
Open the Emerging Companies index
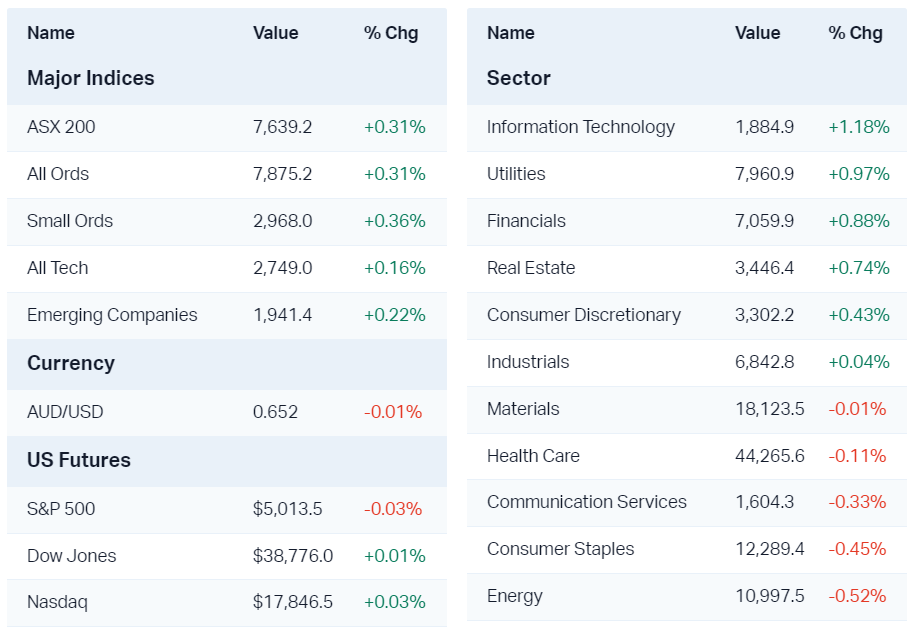(112, 315)
